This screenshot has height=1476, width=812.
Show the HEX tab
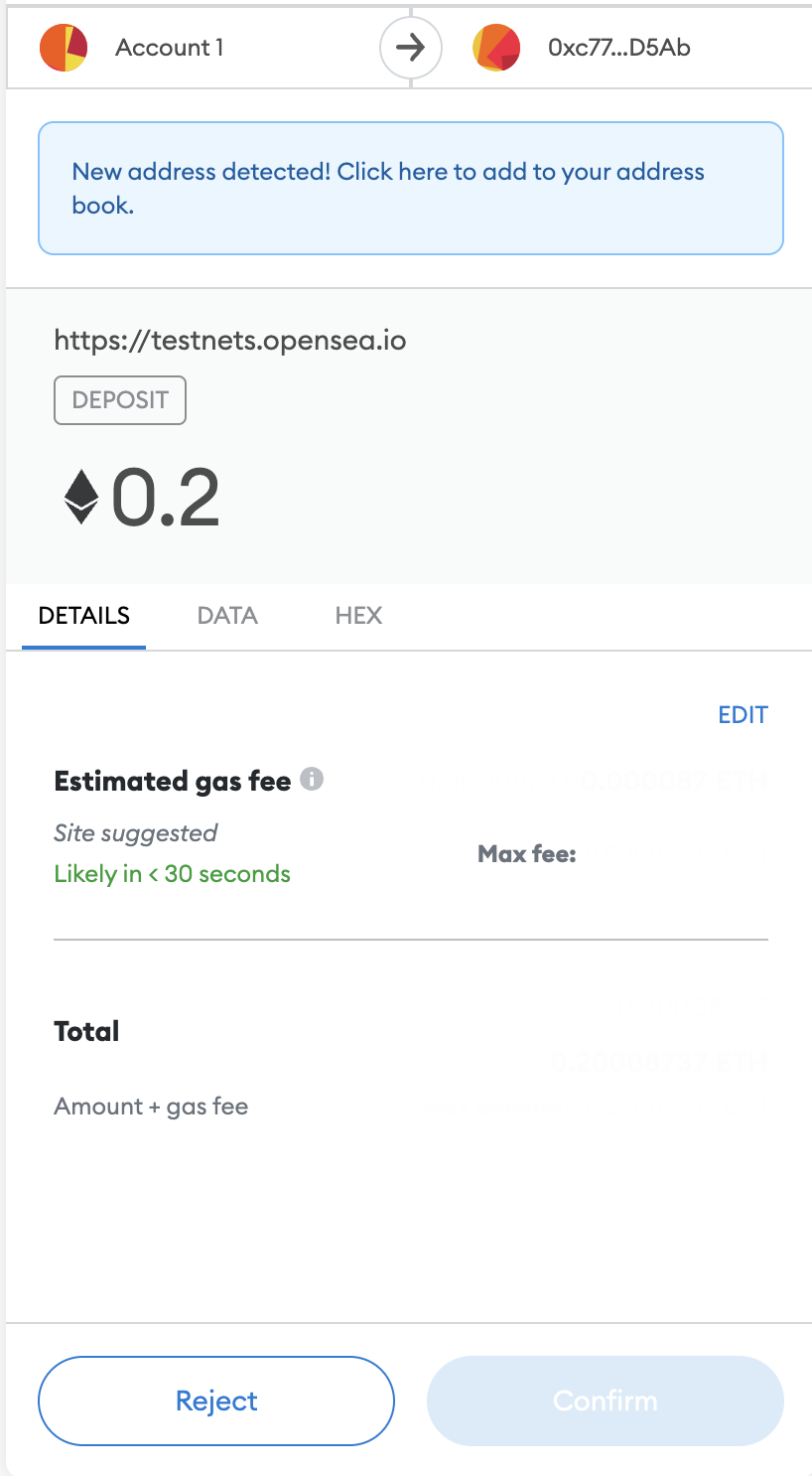(358, 616)
